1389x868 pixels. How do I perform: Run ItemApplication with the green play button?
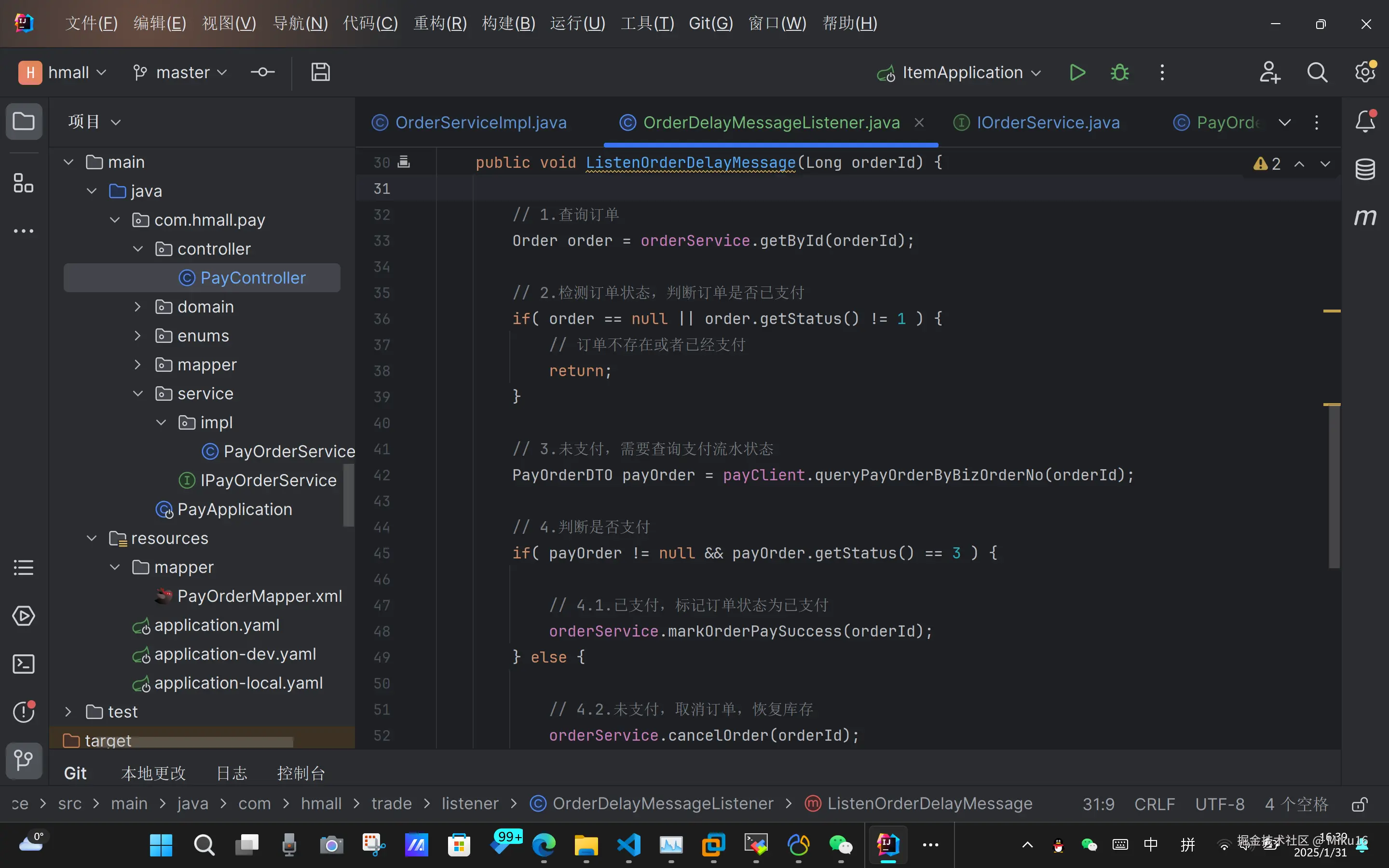tap(1077, 73)
